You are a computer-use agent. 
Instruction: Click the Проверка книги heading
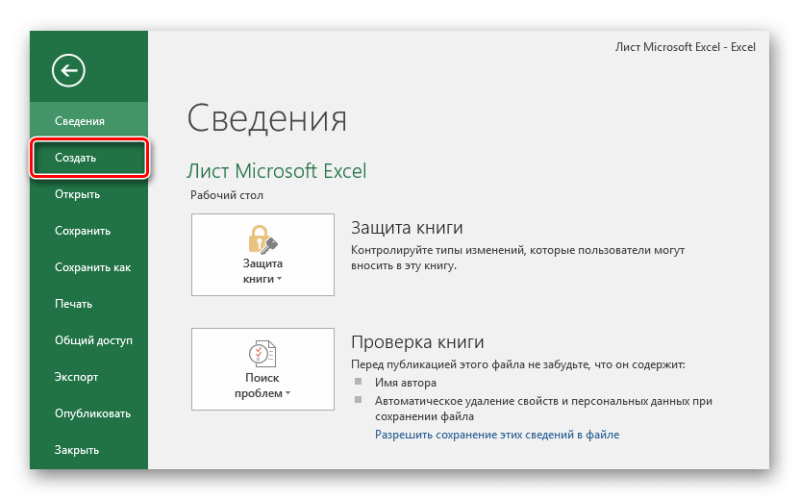pyautogui.click(x=417, y=342)
